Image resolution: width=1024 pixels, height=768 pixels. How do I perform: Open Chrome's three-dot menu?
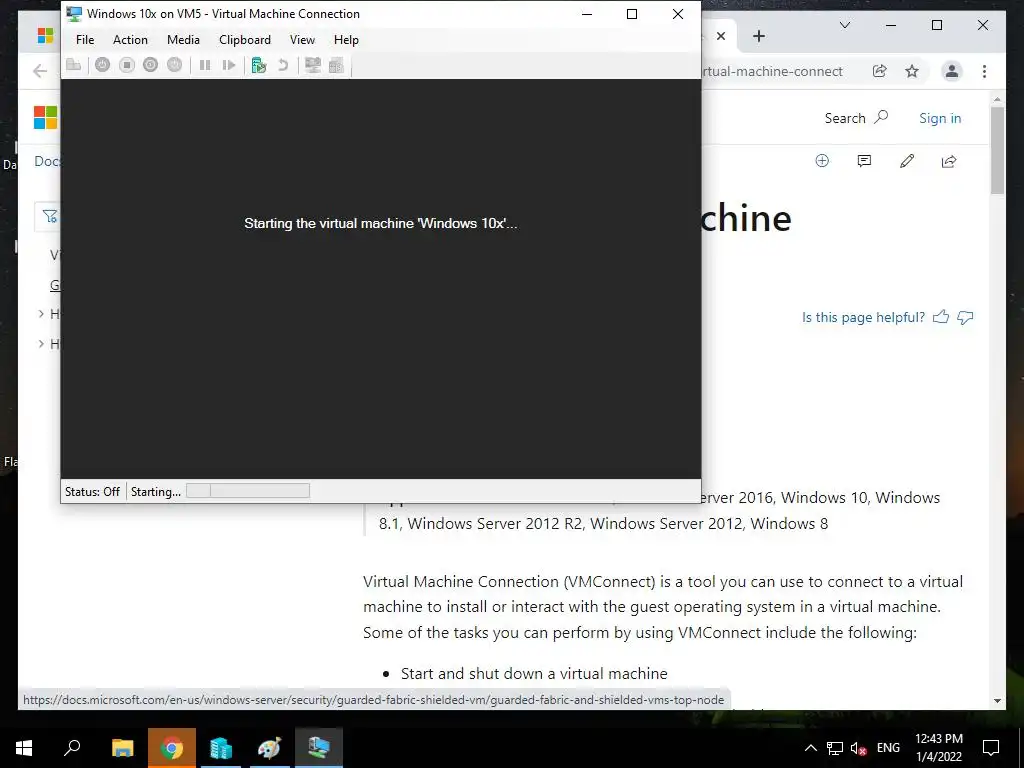tap(984, 71)
